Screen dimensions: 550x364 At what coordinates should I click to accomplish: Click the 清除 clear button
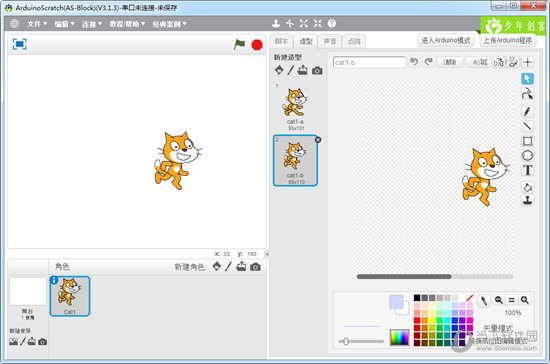pos(449,62)
